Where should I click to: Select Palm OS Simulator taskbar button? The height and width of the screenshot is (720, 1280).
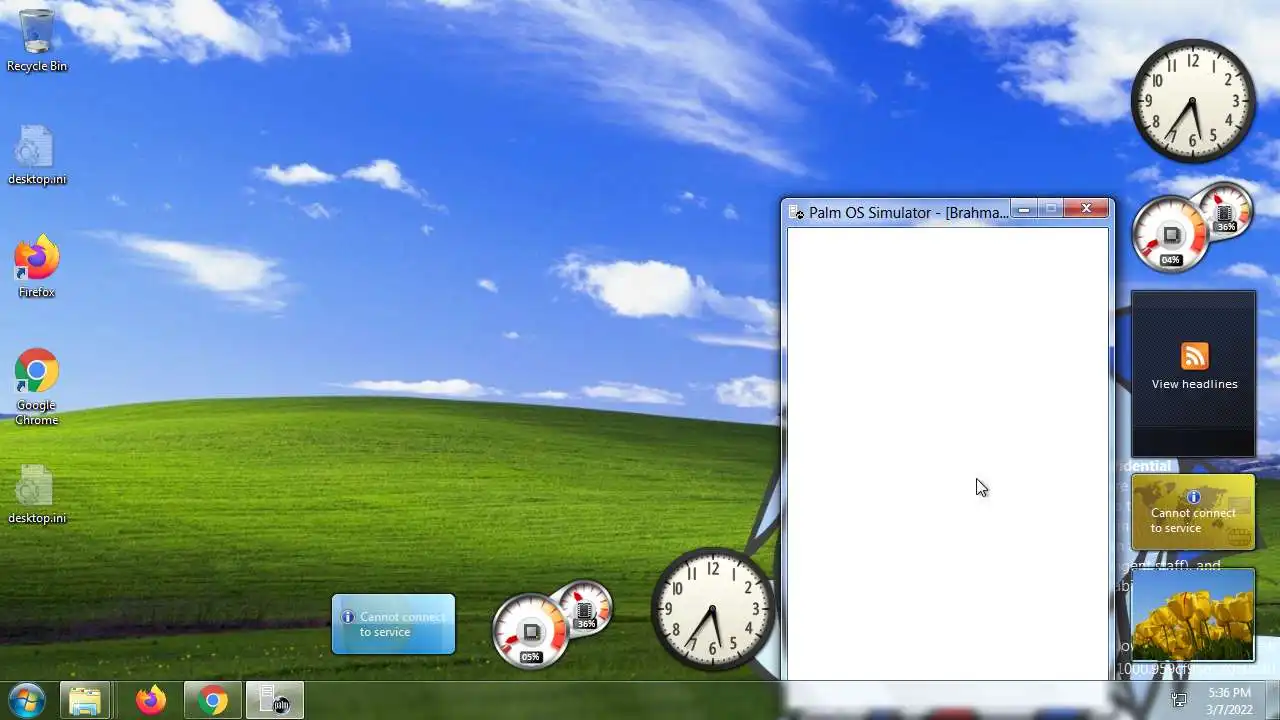[275, 700]
